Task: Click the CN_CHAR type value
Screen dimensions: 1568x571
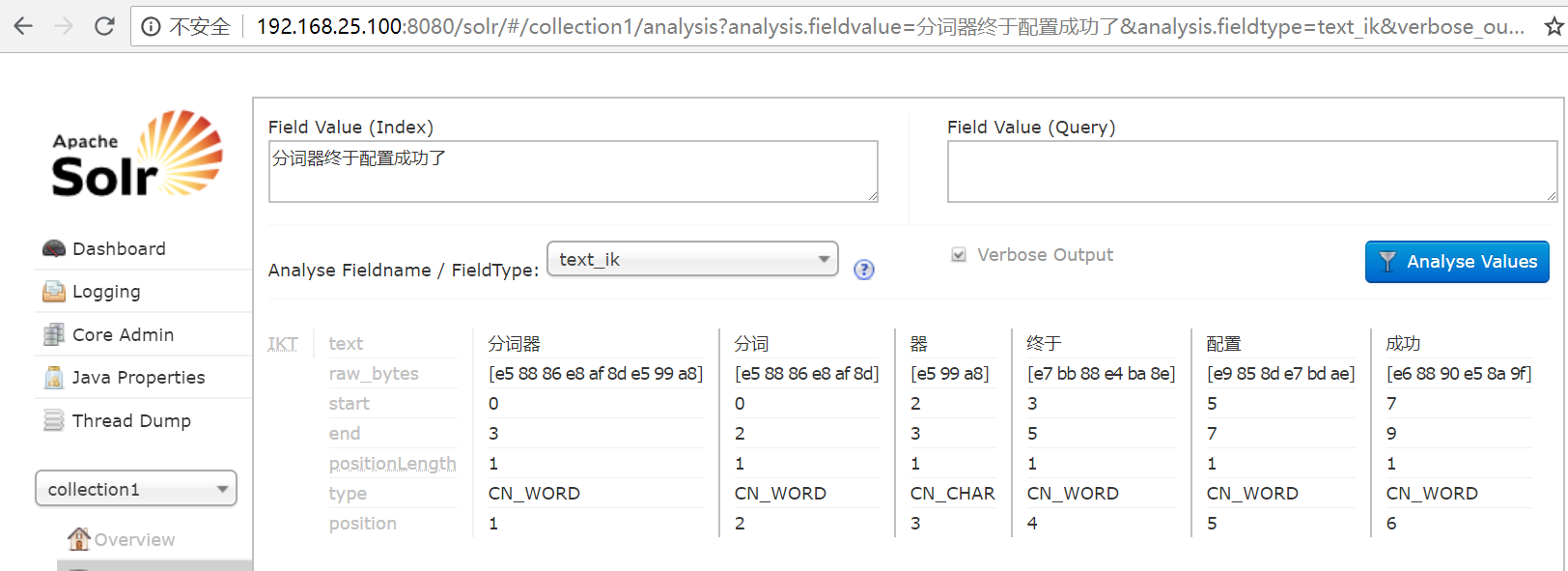Action: coord(952,493)
